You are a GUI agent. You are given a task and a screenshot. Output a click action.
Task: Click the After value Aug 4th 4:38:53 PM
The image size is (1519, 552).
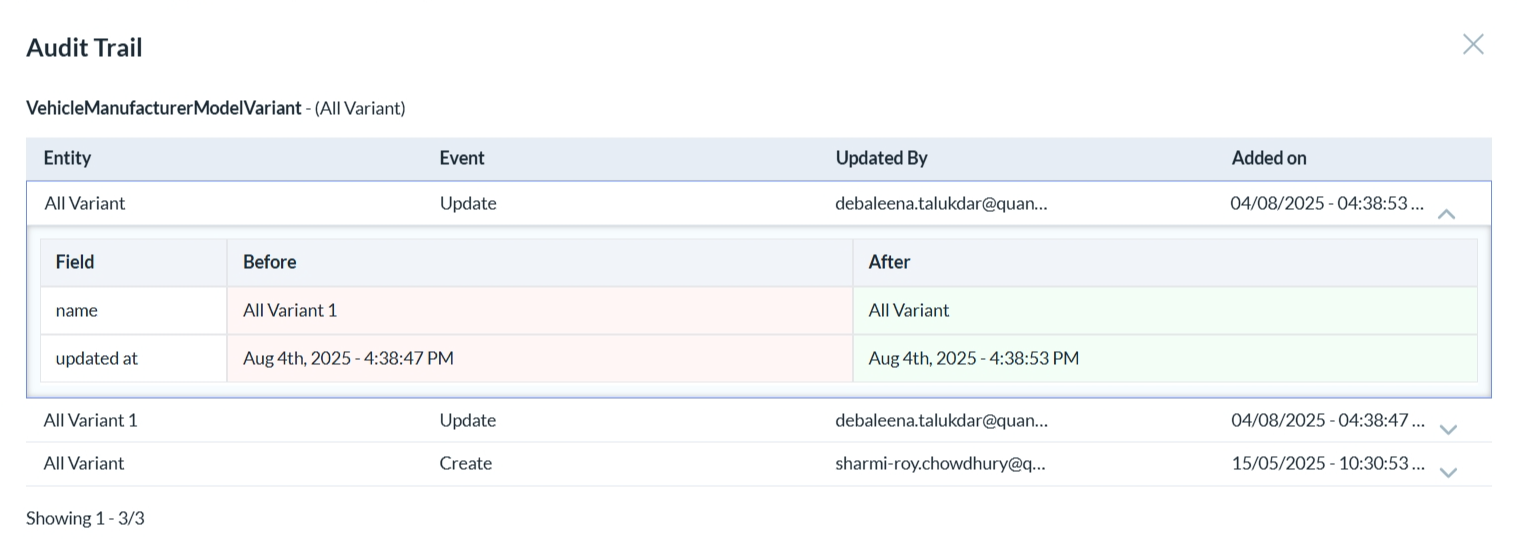click(x=973, y=358)
